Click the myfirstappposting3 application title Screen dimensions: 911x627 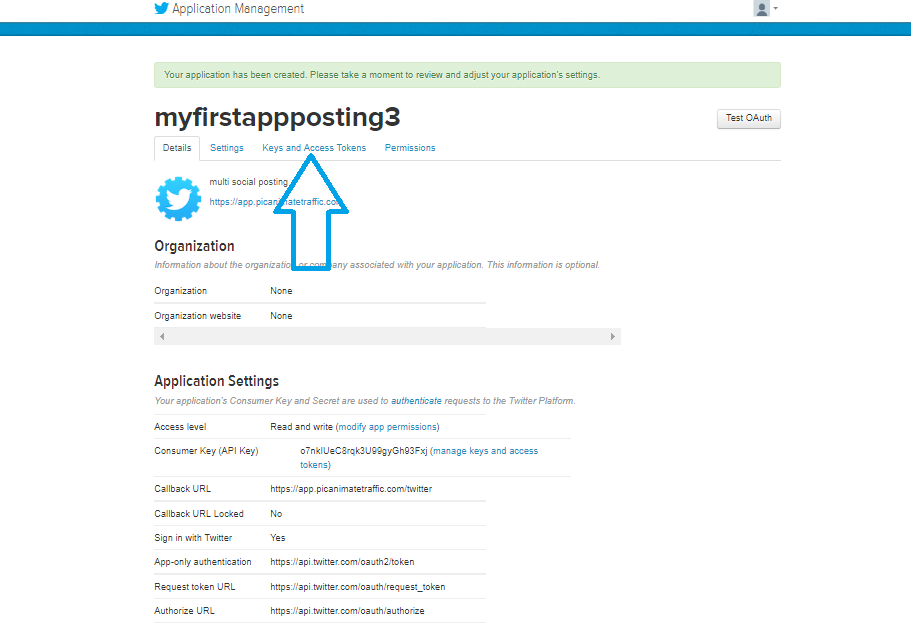point(277,117)
